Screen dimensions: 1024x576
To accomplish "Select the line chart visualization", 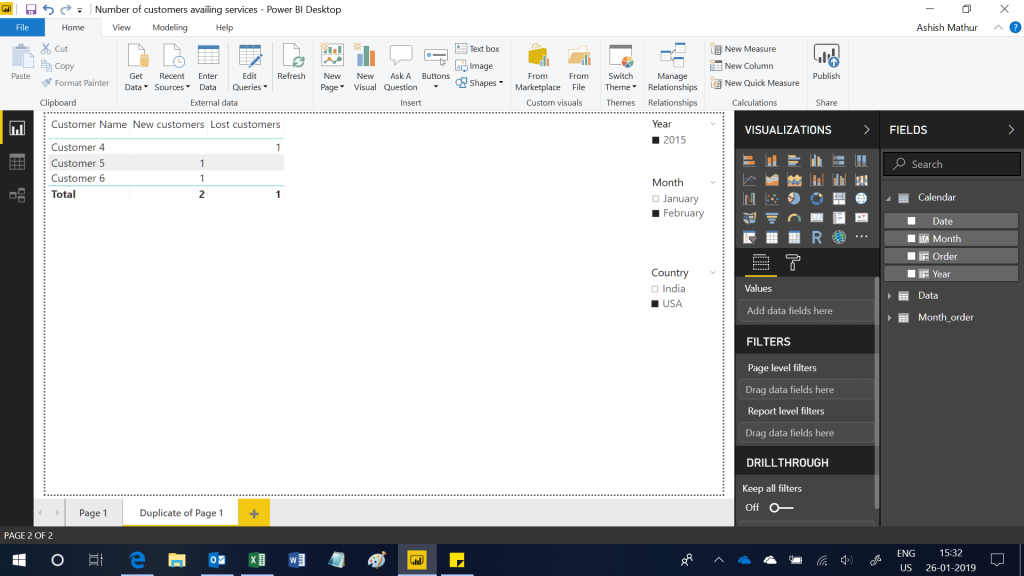I will coord(749,180).
